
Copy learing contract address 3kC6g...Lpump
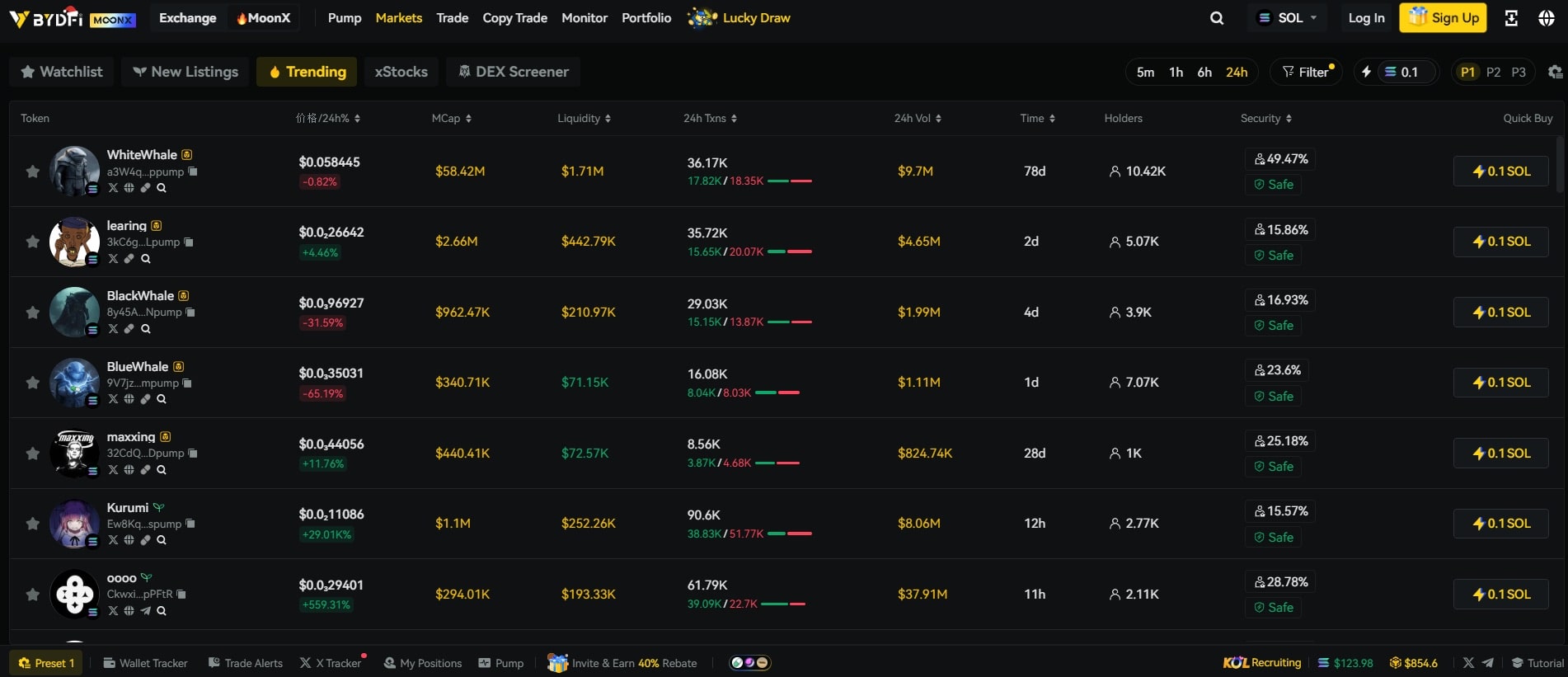(189, 242)
